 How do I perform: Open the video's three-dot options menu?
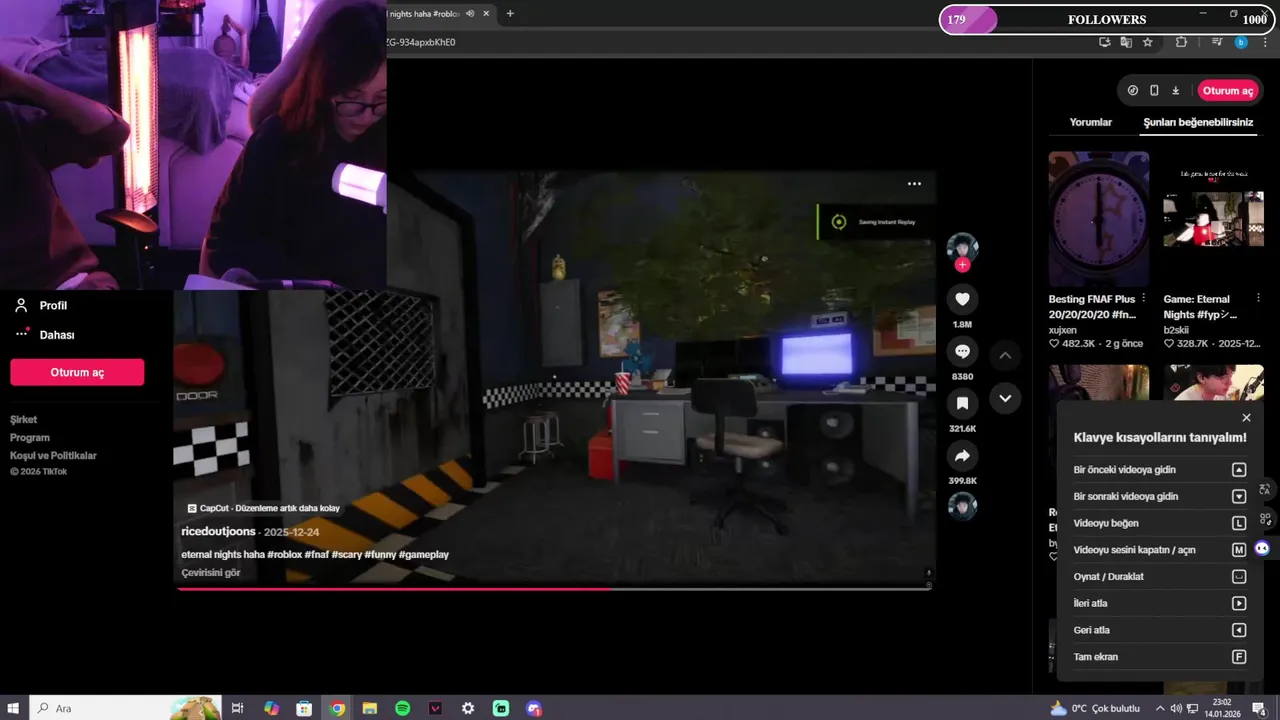914,184
